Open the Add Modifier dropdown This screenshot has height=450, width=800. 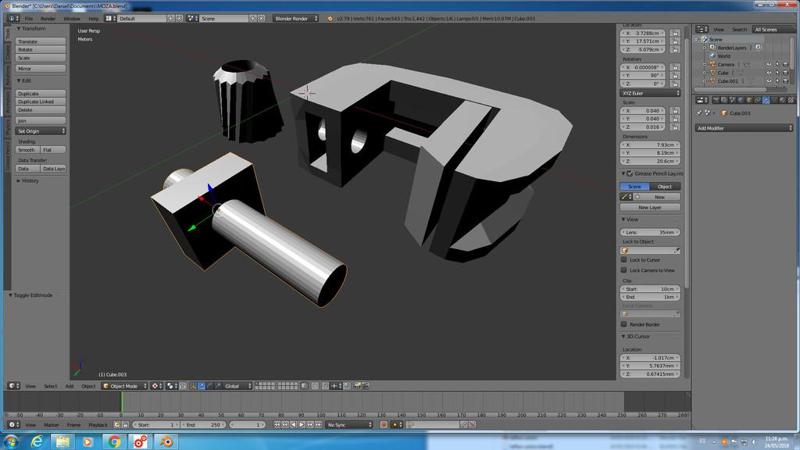(744, 128)
